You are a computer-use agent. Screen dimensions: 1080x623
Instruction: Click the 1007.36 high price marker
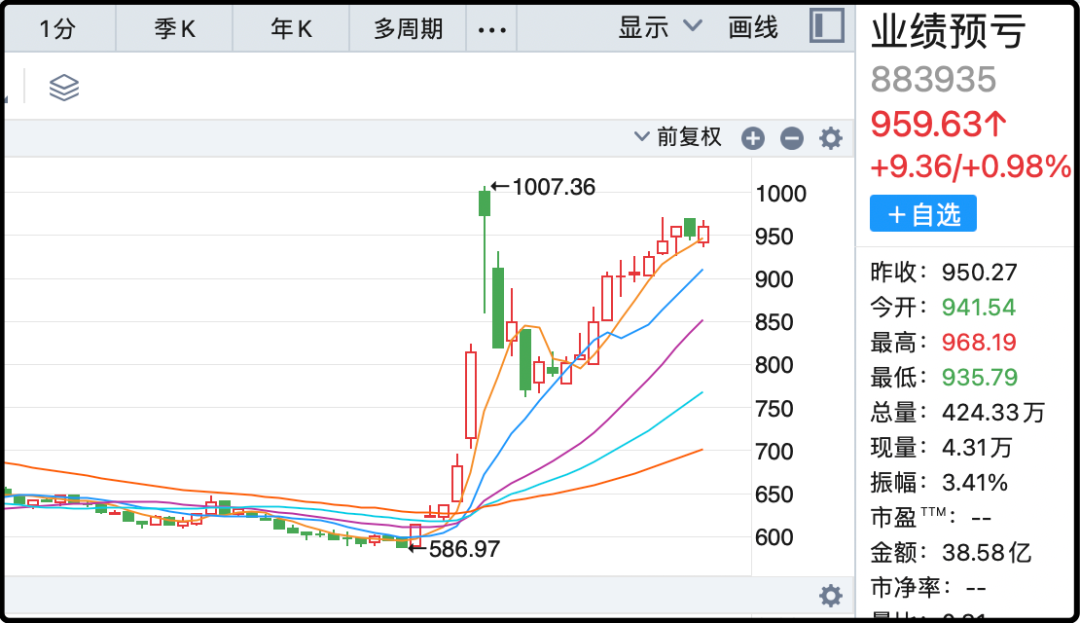pos(552,187)
